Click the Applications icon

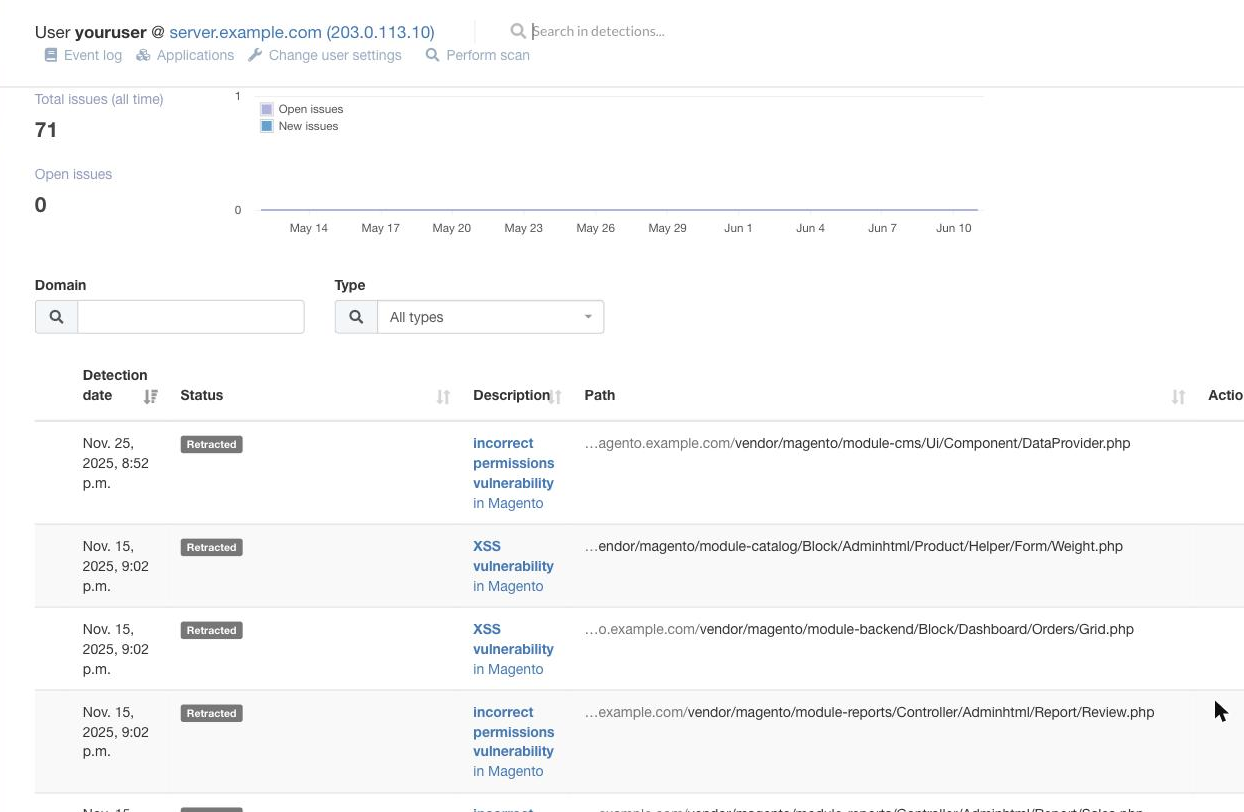(143, 55)
